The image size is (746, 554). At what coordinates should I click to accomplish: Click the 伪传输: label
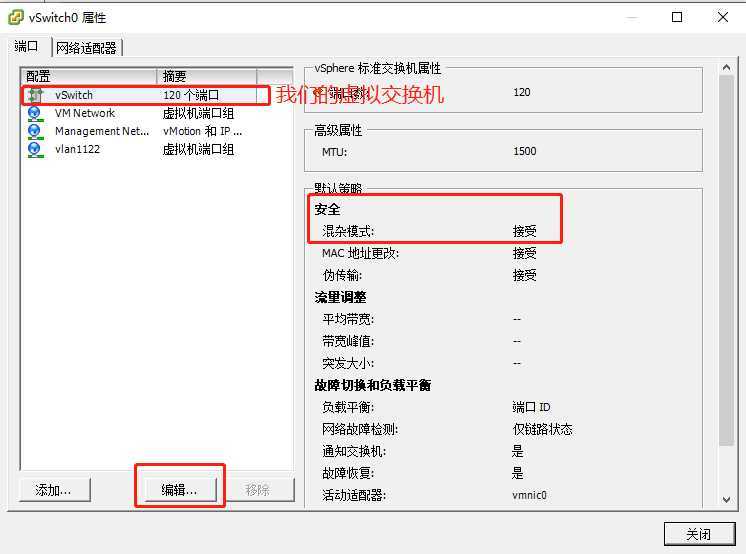click(x=342, y=275)
